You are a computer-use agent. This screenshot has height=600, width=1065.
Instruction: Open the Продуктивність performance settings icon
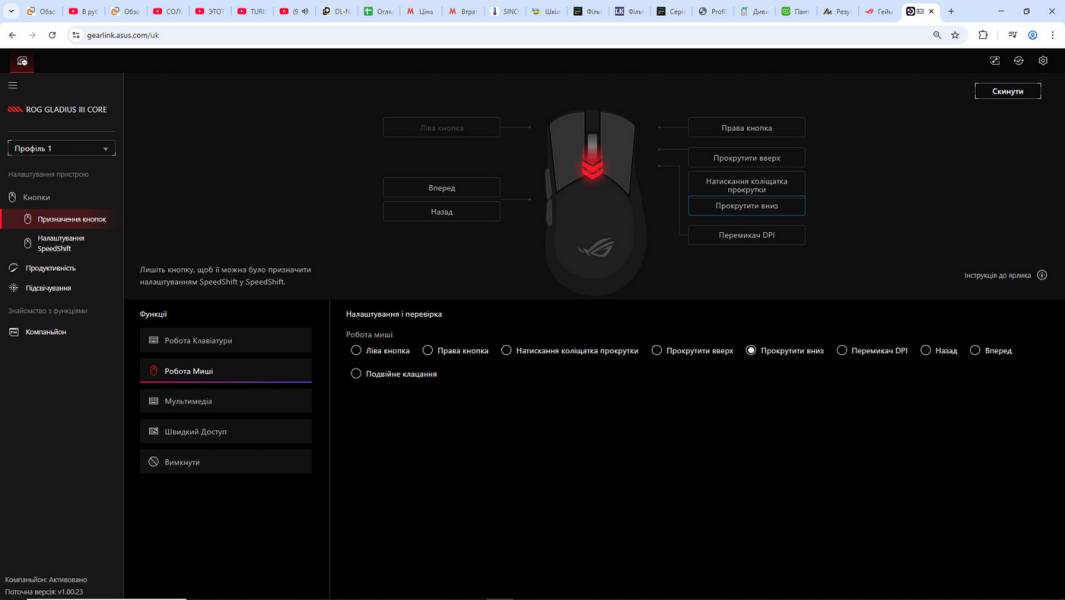[11, 267]
